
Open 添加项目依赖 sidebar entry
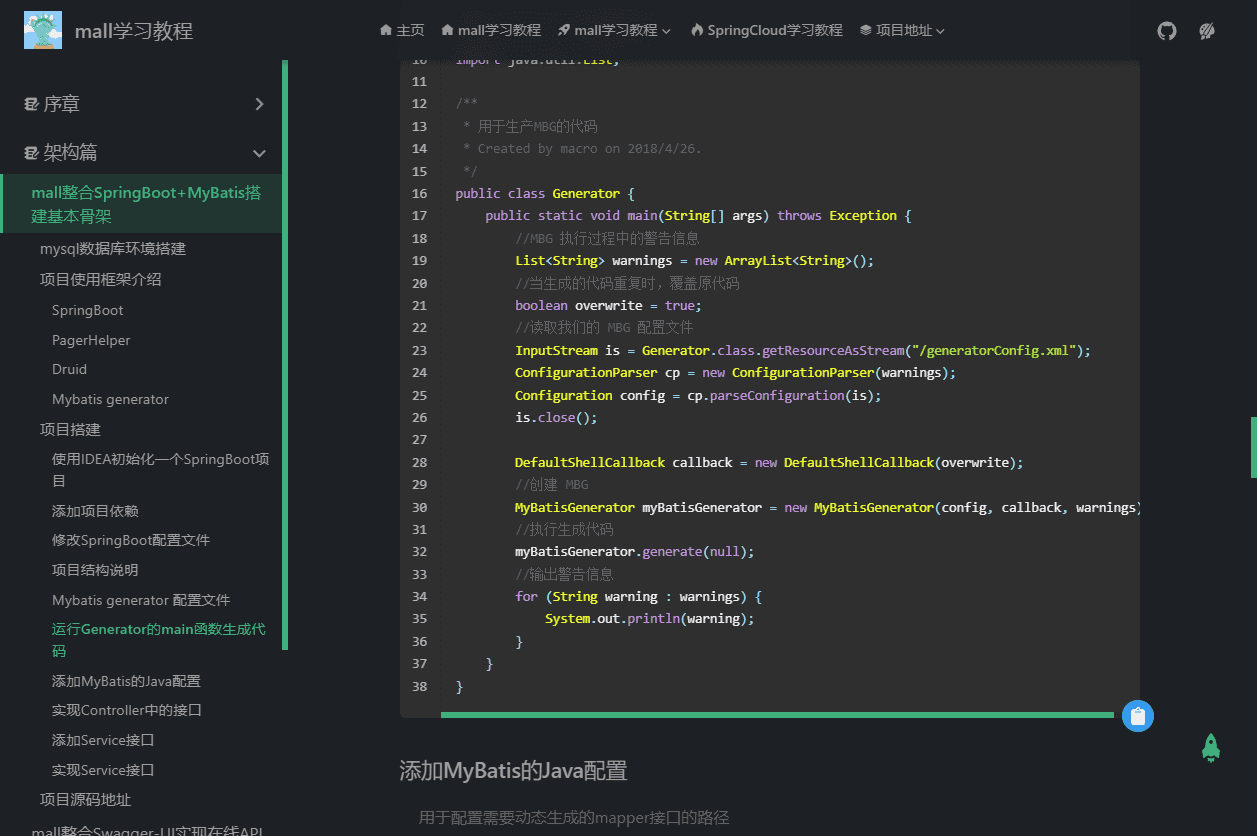[x=95, y=511]
